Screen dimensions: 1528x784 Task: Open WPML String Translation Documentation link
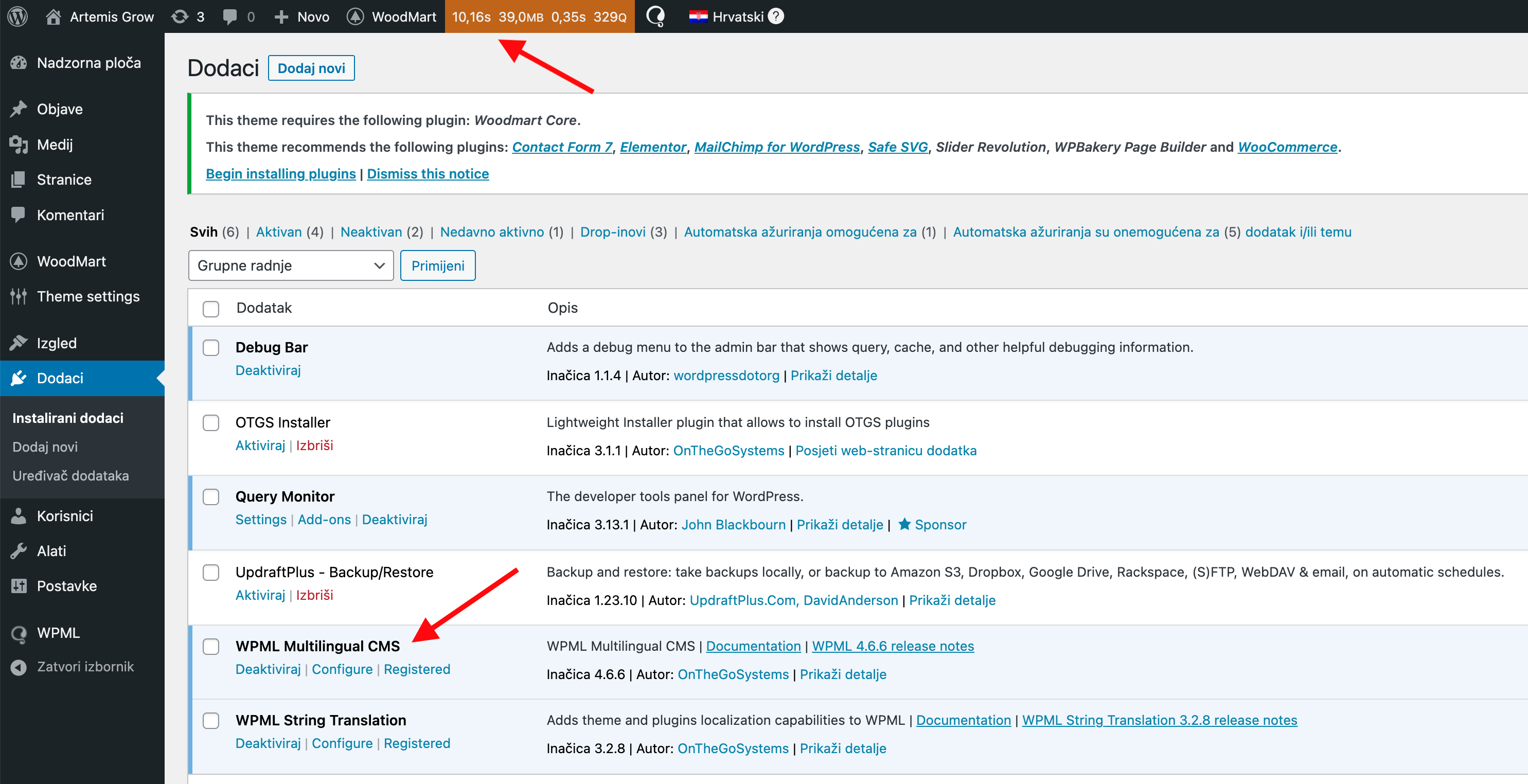[x=963, y=720]
